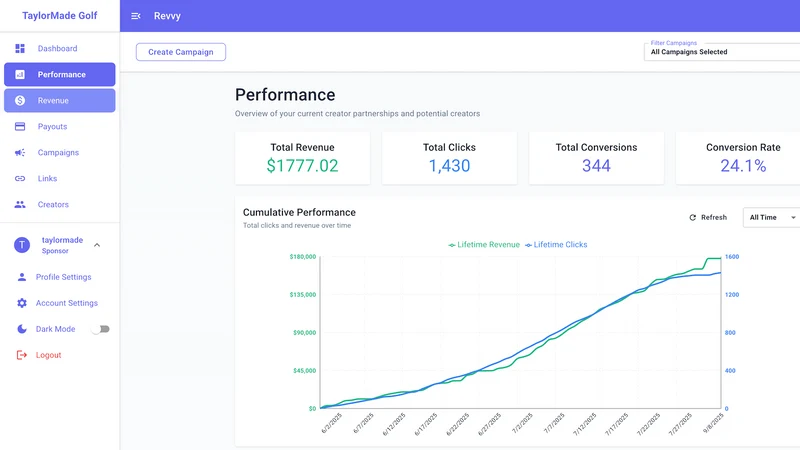Click the Account Settings gear icon
This screenshot has height=450, width=800.
[x=21, y=303]
